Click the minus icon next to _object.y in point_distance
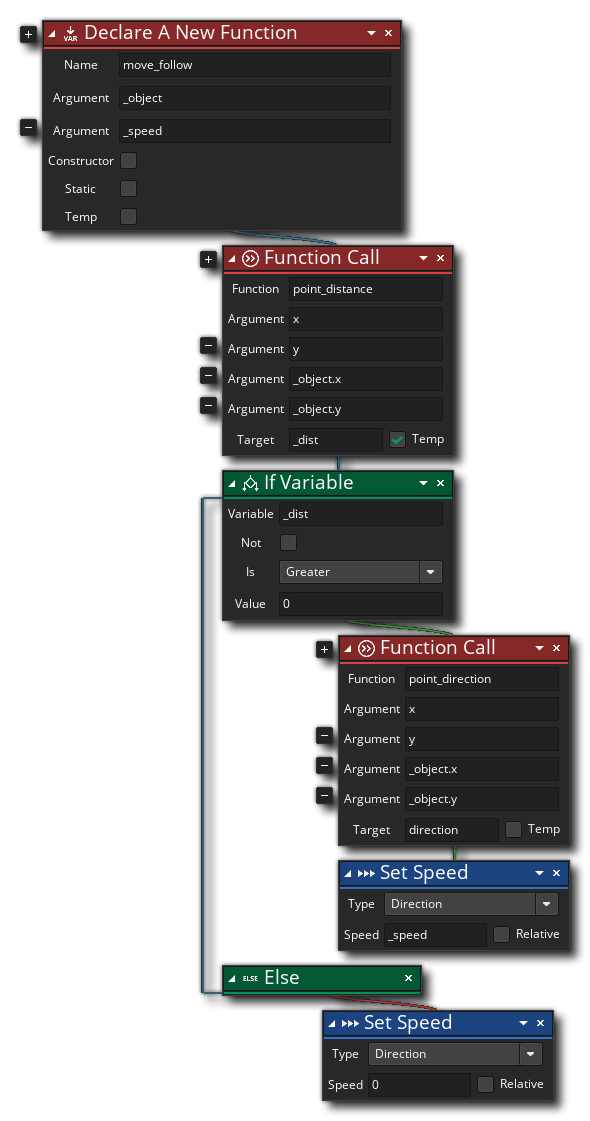 click(x=208, y=406)
